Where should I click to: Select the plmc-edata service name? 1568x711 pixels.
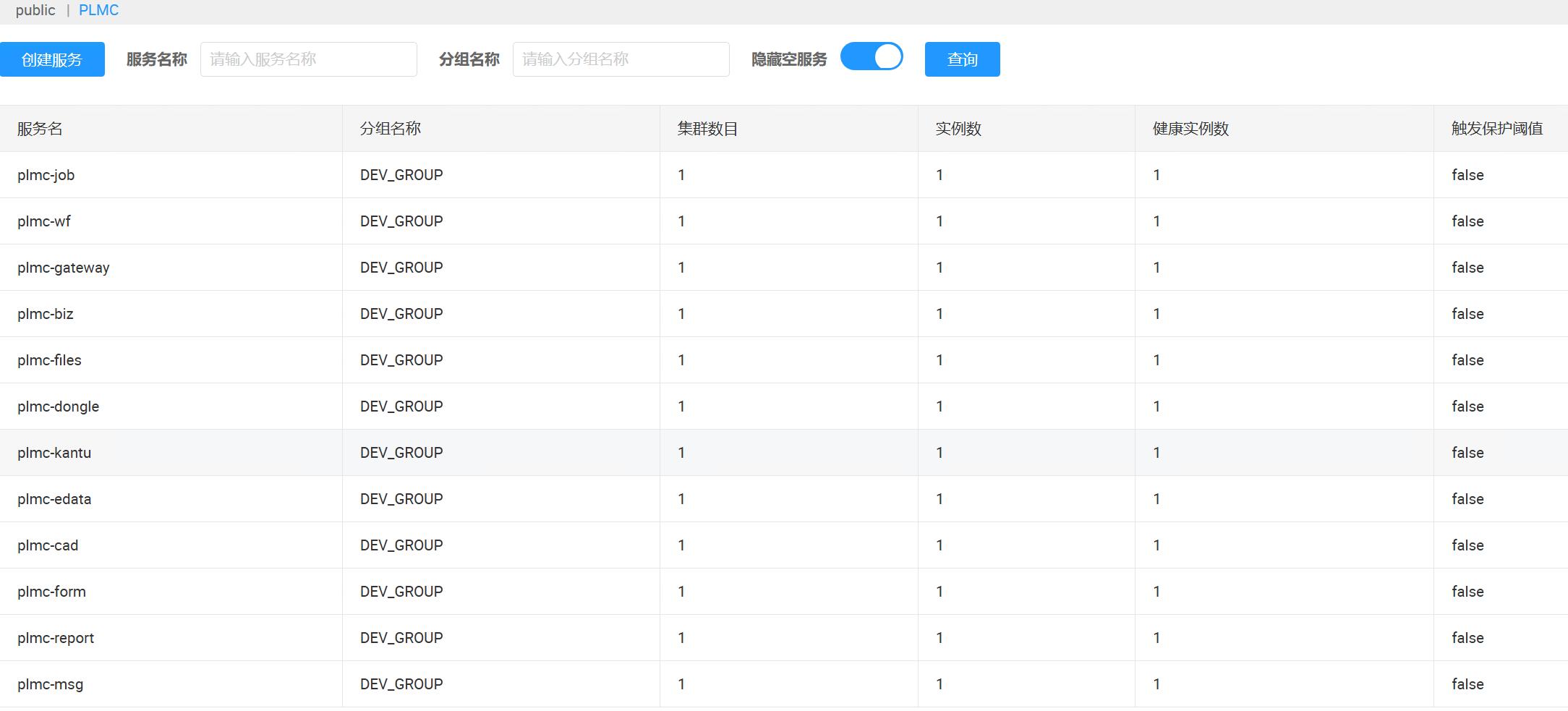click(x=54, y=499)
